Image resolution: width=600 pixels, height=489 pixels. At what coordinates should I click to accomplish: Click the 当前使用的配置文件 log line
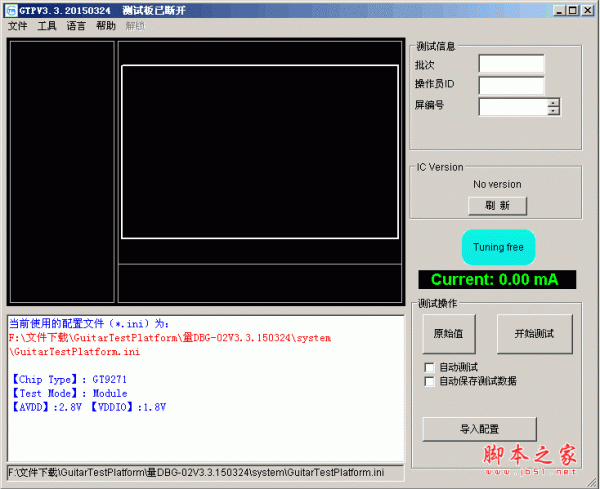pyautogui.click(x=89, y=324)
